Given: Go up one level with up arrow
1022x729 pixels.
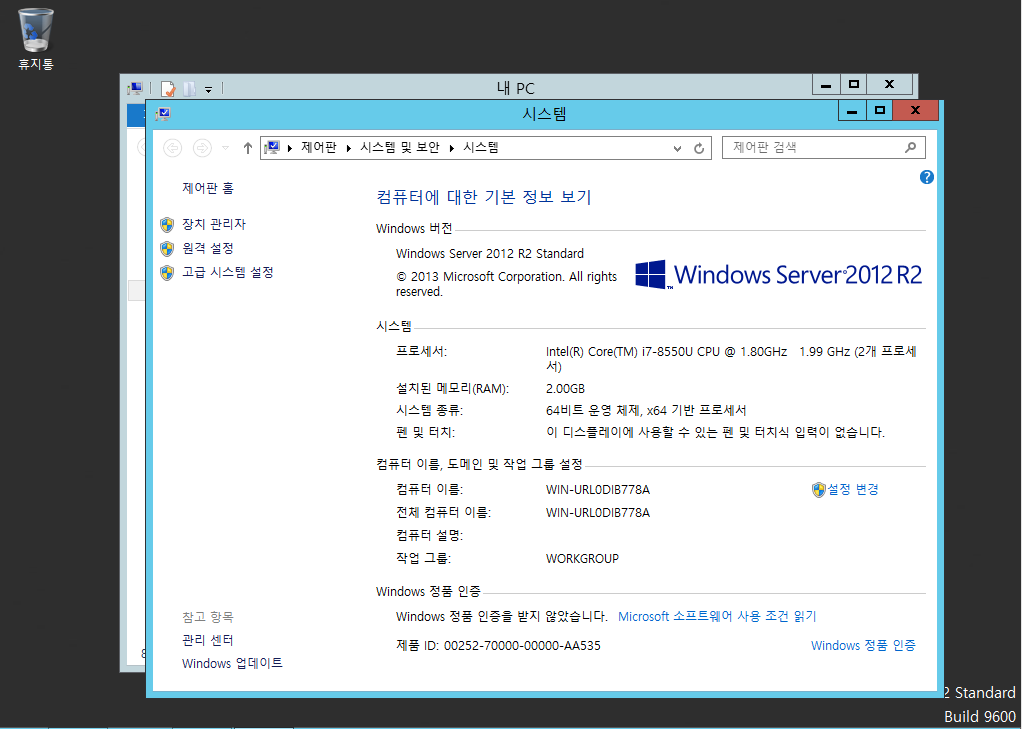Looking at the screenshot, I should pyautogui.click(x=248, y=148).
